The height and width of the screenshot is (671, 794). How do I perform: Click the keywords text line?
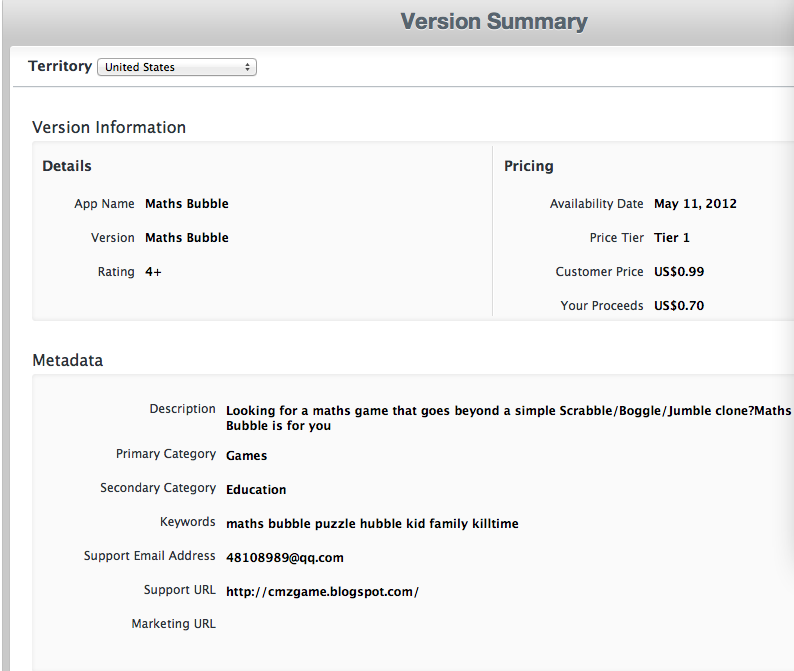pos(372,524)
